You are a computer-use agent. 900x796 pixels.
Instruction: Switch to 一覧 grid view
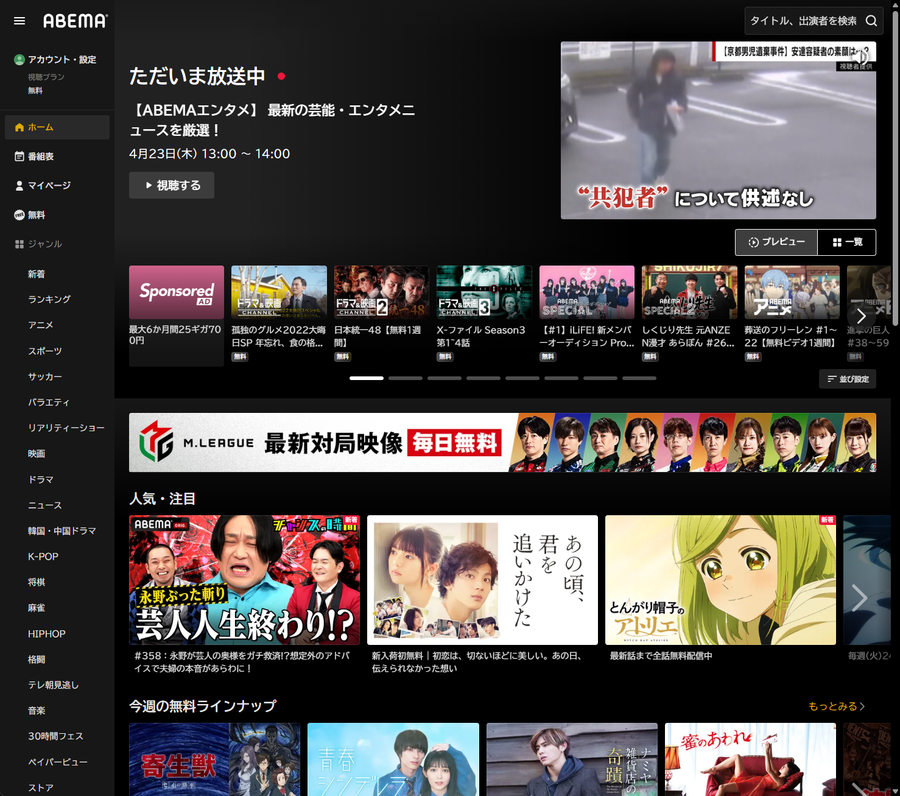847,242
